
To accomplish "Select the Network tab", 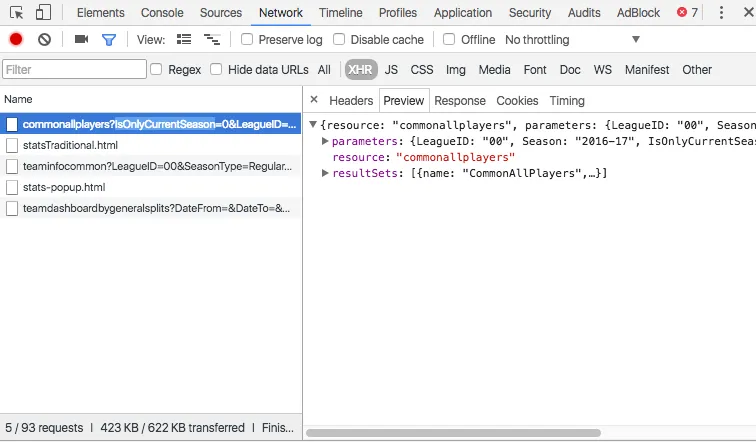I will (x=281, y=13).
